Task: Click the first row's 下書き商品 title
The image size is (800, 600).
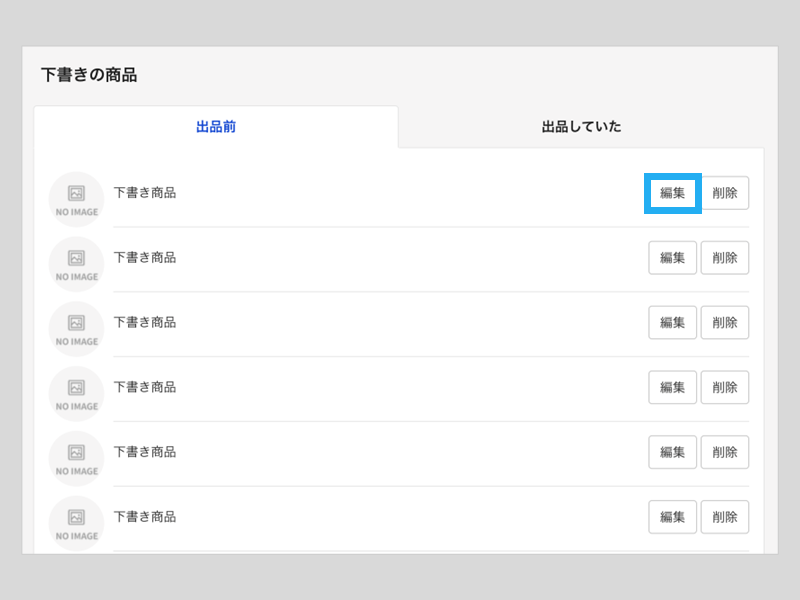Action: pyautogui.click(x=145, y=193)
